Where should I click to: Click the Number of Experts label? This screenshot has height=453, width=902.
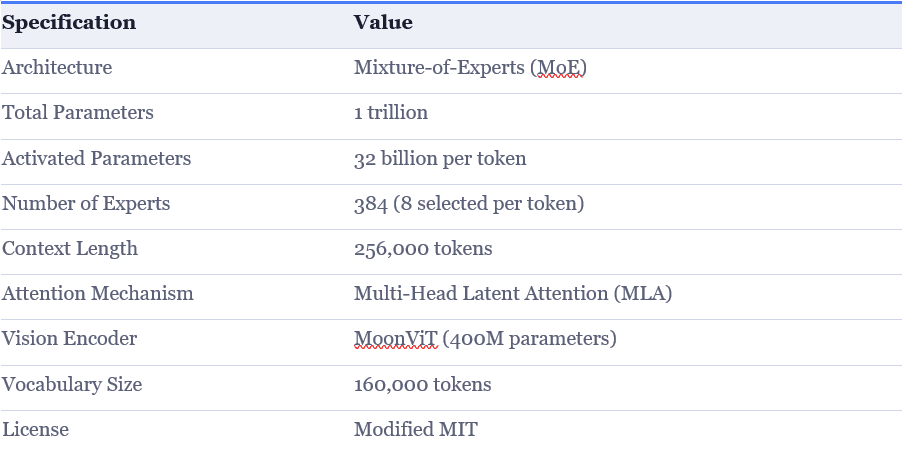[x=86, y=204]
